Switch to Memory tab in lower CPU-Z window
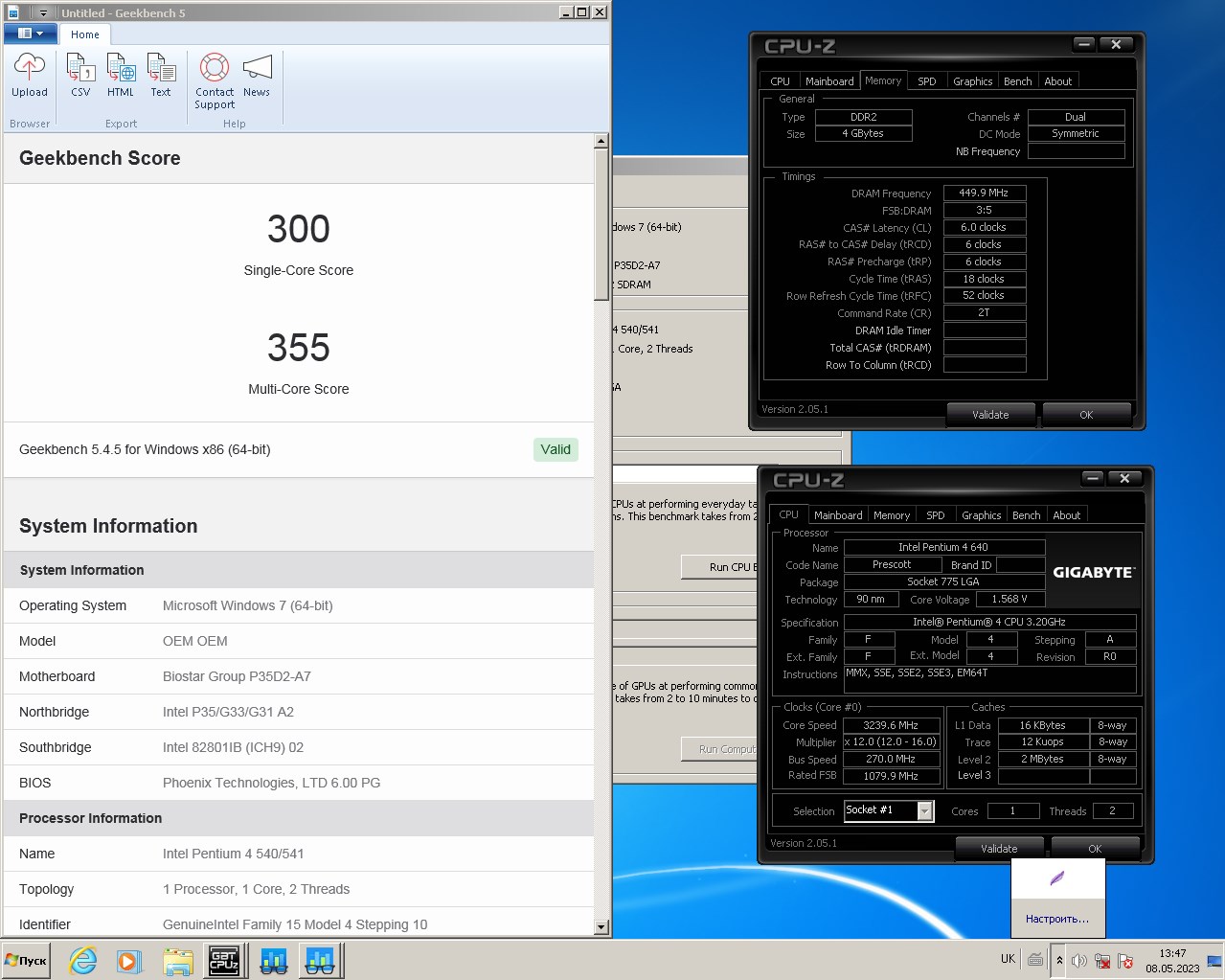1225x980 pixels. click(892, 515)
